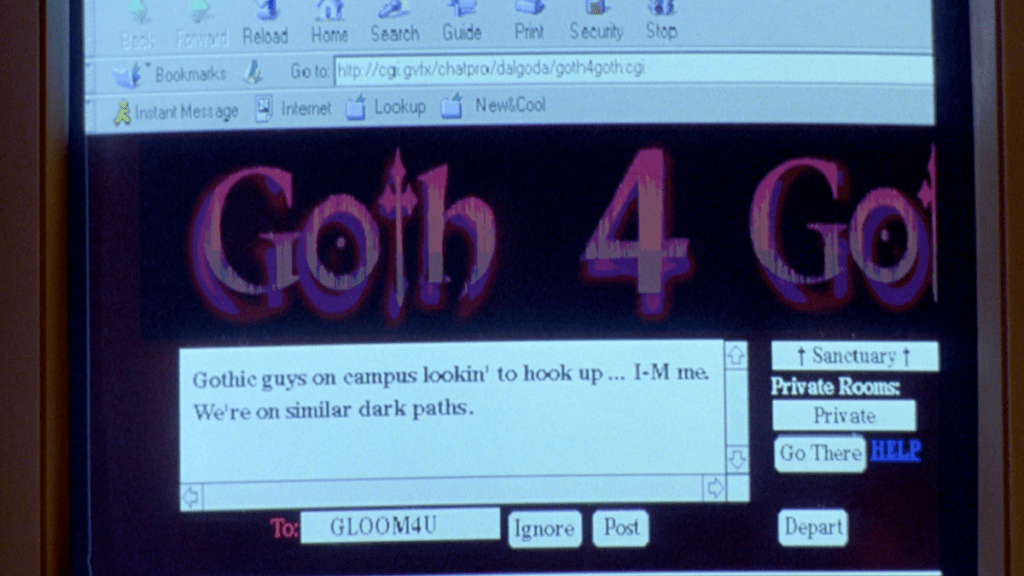Viewport: 1024px width, 576px height.
Task: Open the HELP link
Action: click(x=895, y=451)
